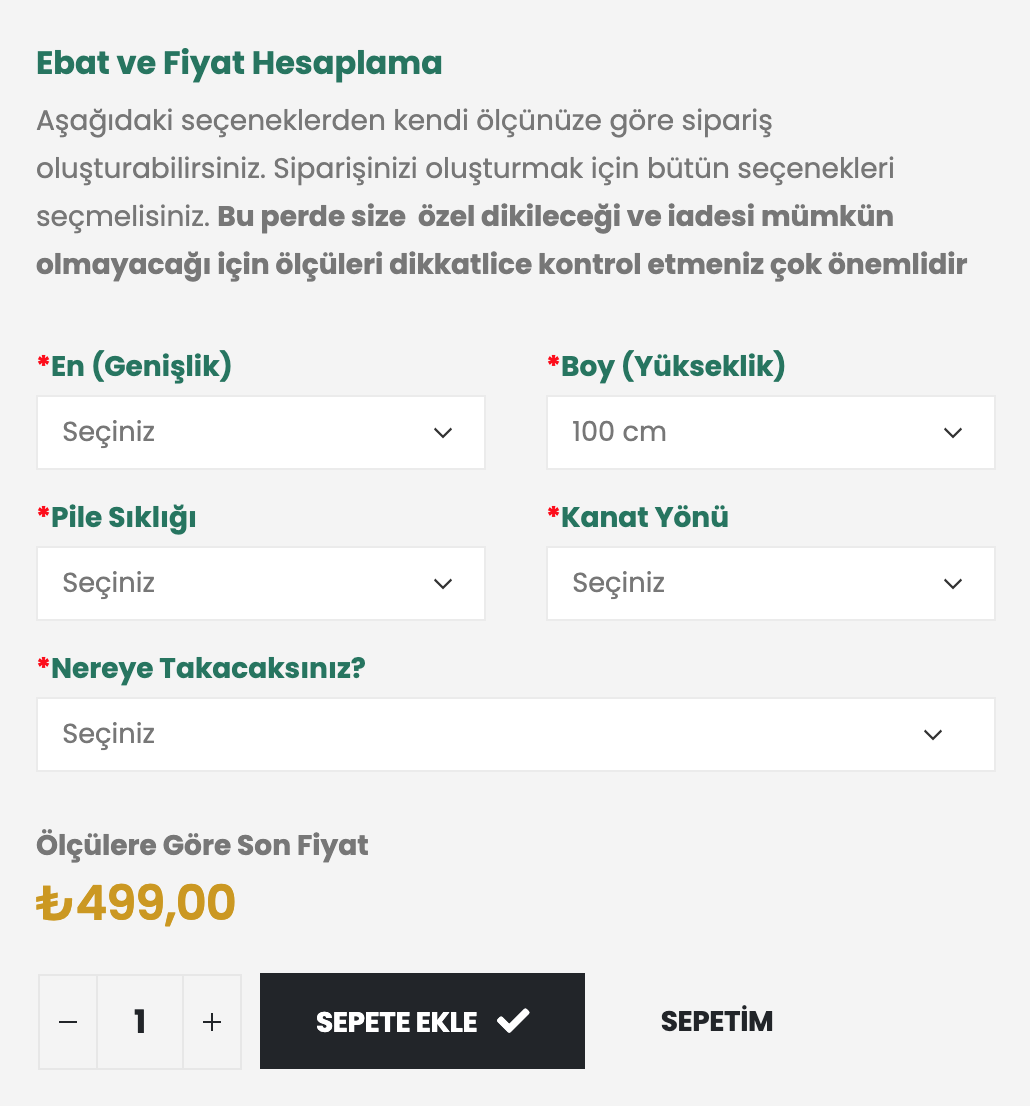This screenshot has height=1106, width=1030.
Task: Open the Boy (Yükseklik) dropdown showing 100 cm
Action: pos(770,432)
